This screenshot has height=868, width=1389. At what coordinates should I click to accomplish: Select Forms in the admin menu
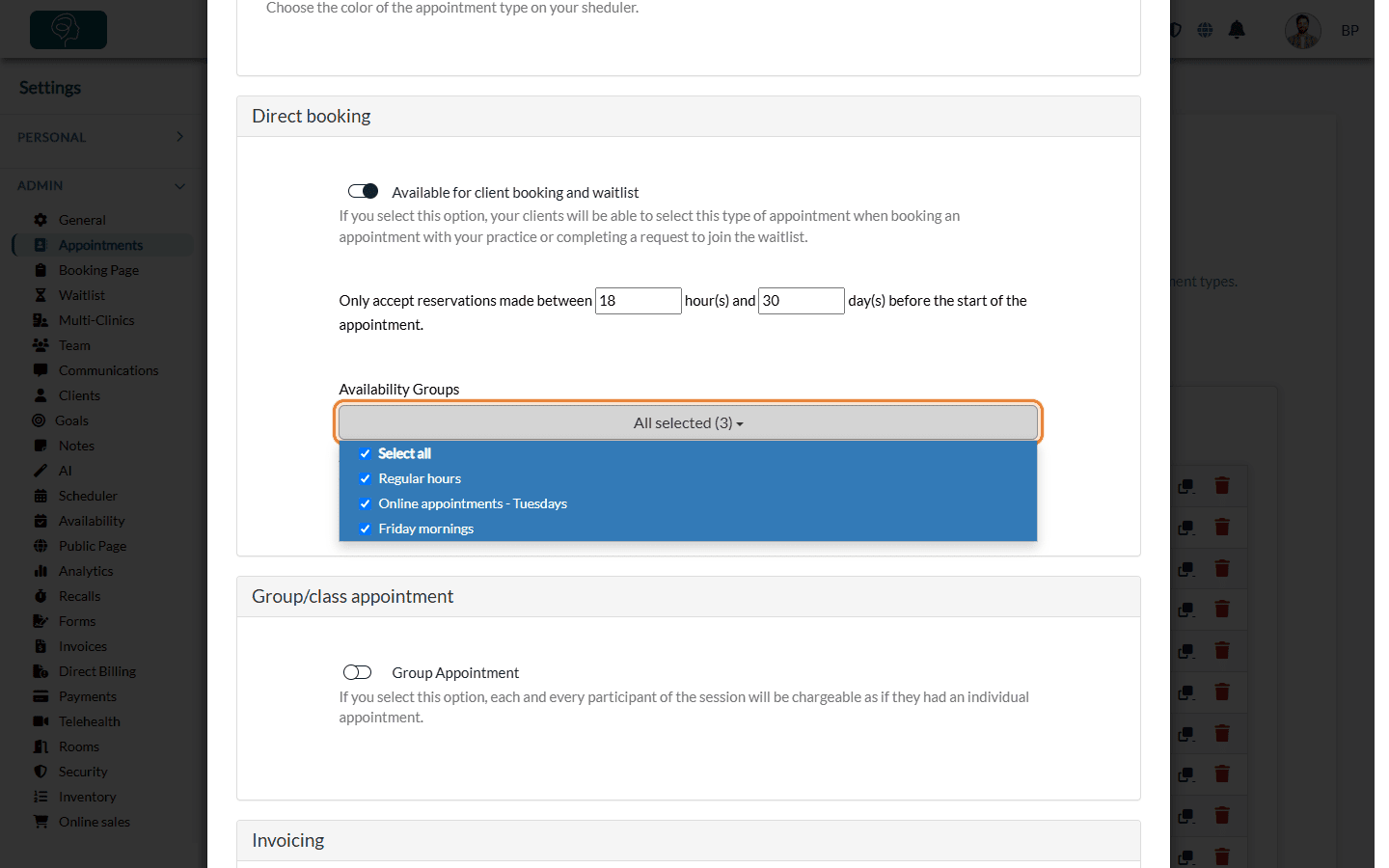pyautogui.click(x=77, y=621)
